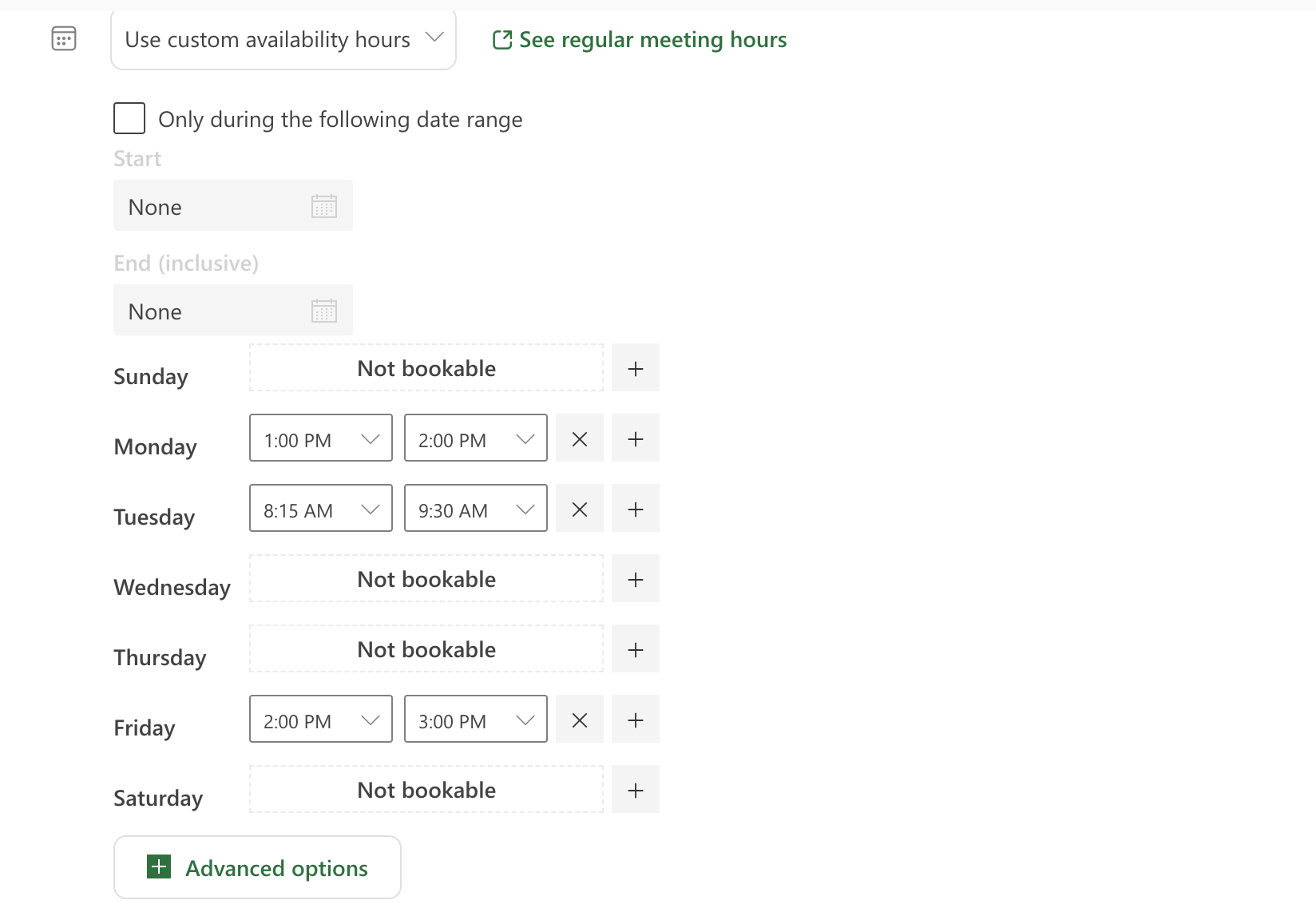Screen dimensions: 1316x912
Task: Open the custom availability hours dropdown
Action: pyautogui.click(x=283, y=40)
